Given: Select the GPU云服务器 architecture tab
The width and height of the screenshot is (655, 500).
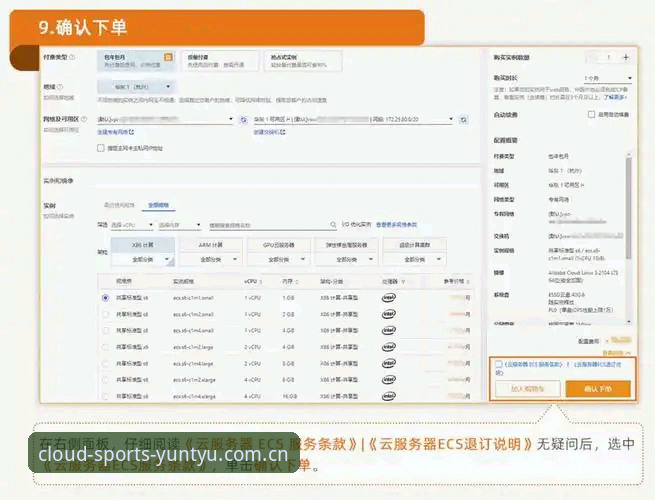Looking at the screenshot, I should coord(279,245).
